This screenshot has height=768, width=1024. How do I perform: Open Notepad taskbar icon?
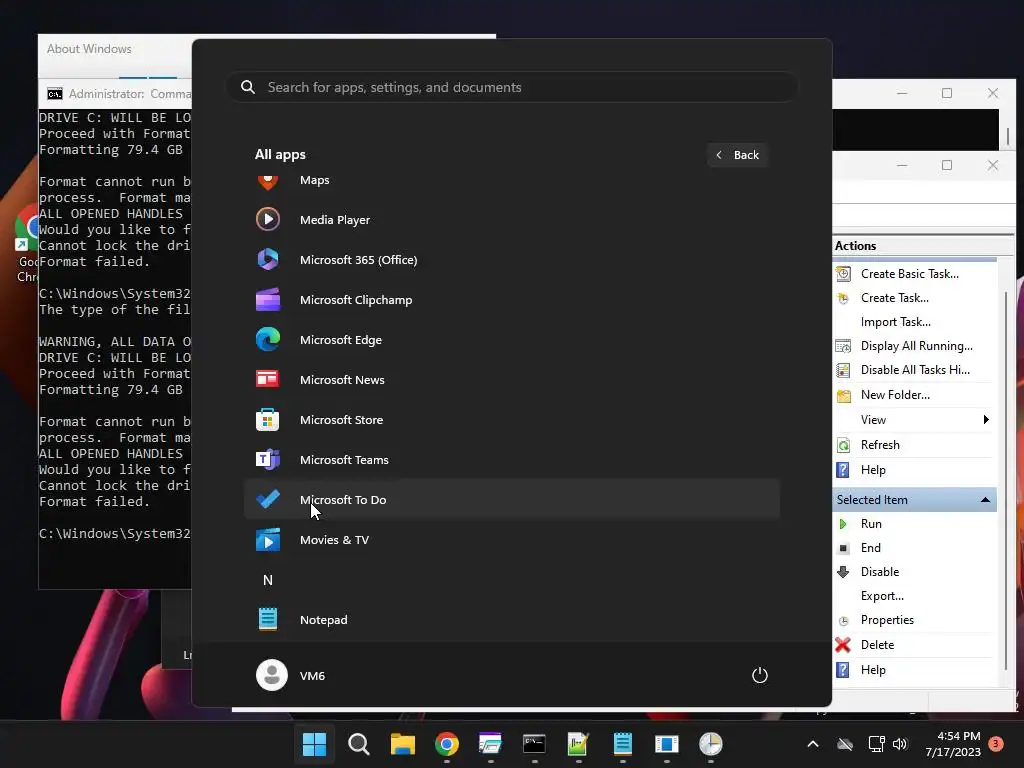pos(622,744)
